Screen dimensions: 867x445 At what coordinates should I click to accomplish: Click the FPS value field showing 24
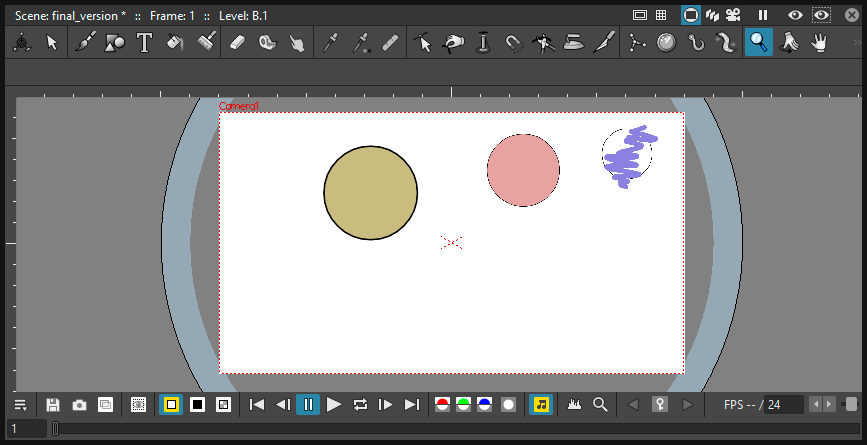point(784,405)
